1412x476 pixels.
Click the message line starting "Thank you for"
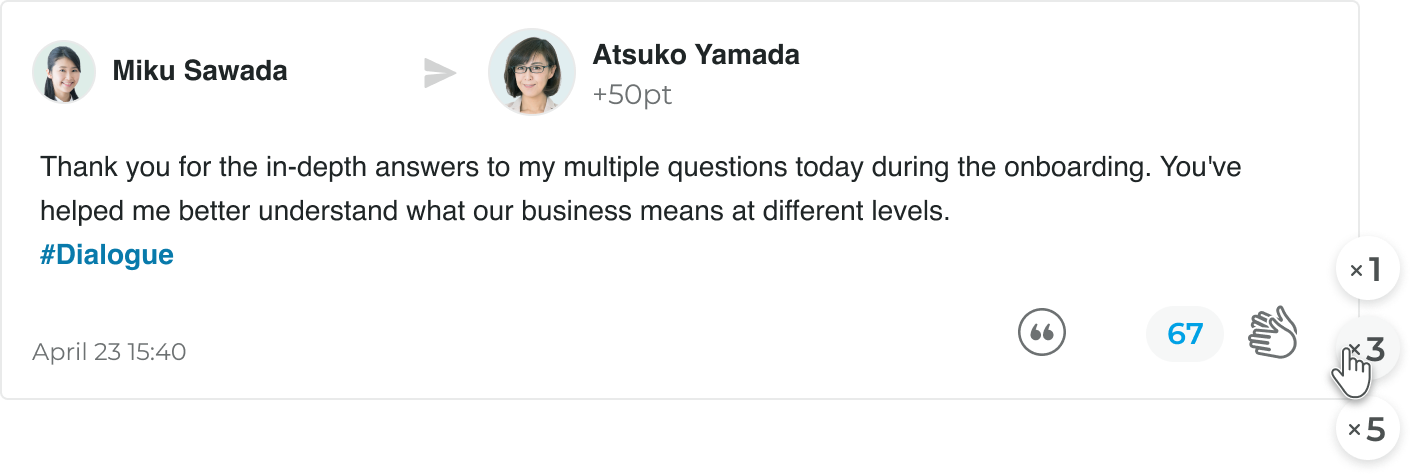[641, 166]
